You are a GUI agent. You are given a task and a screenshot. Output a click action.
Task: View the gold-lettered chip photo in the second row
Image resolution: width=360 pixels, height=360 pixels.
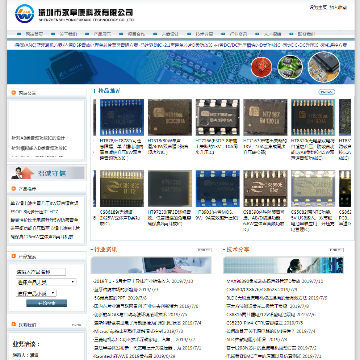tap(122, 189)
